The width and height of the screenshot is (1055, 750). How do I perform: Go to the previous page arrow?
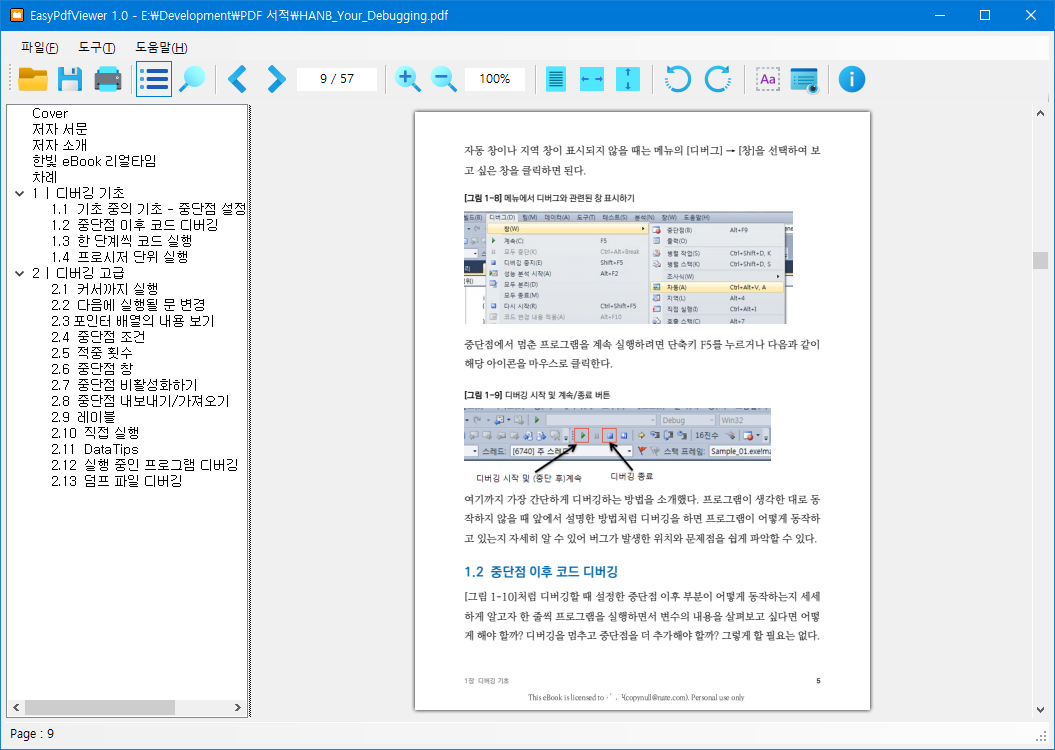coord(238,79)
